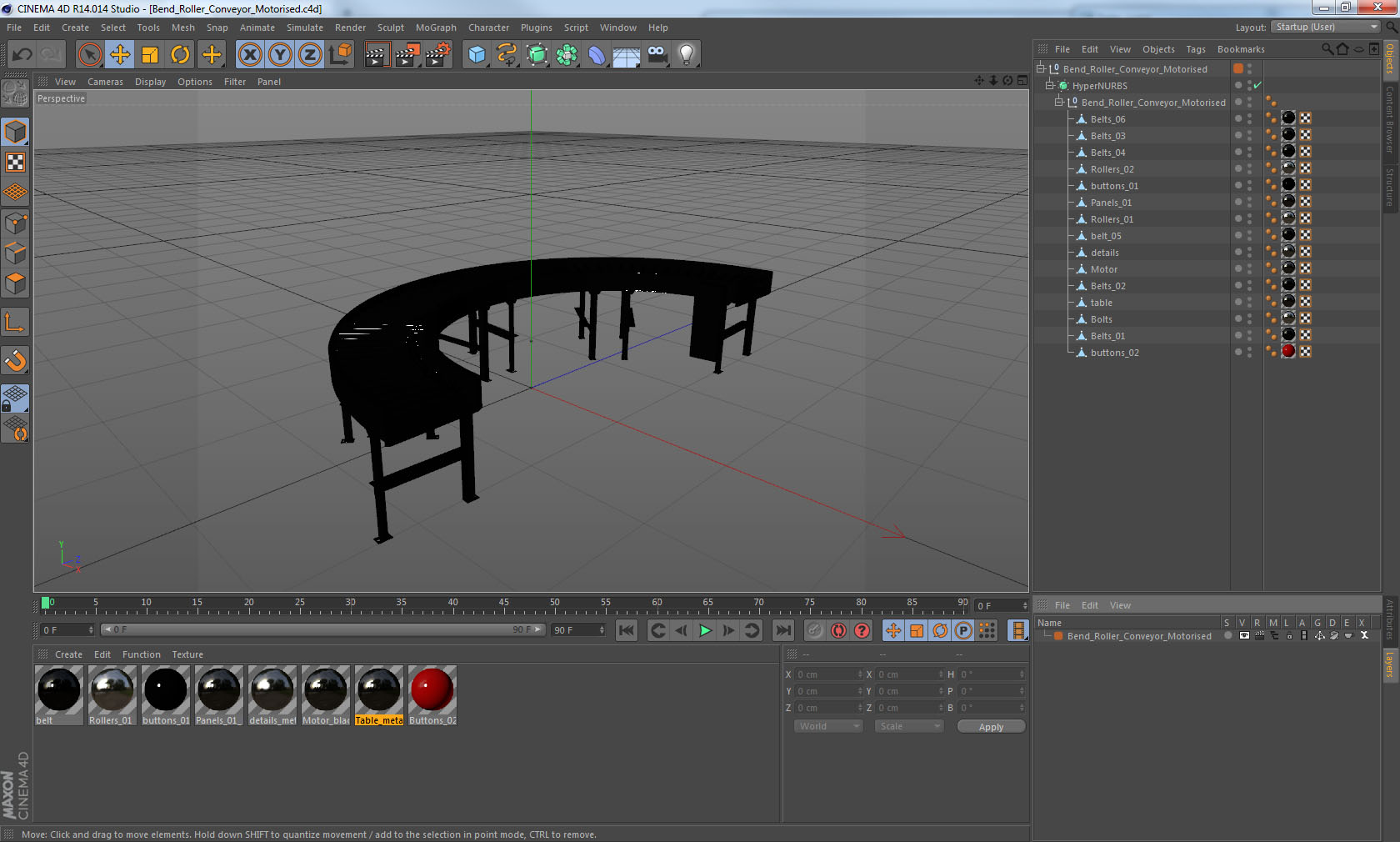Go to end of animation
This screenshot has height=842, width=1400.
pos(783,630)
